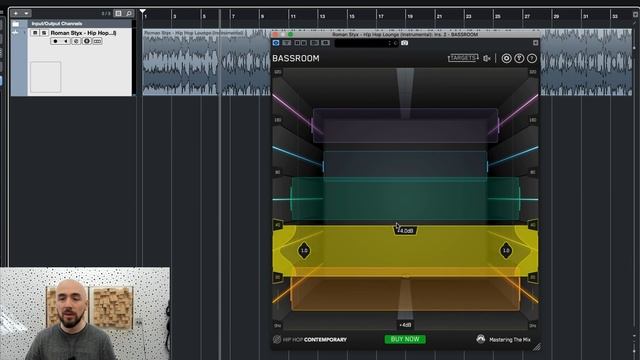Click the edit channel settings icon on track
The height and width of the screenshot is (360, 640).
(x=76, y=41)
